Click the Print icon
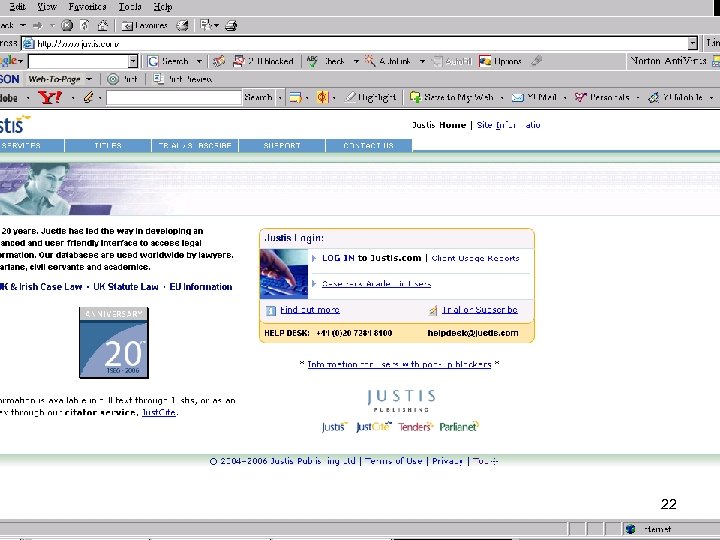Image resolution: width=720 pixels, height=540 pixels. click(231, 26)
